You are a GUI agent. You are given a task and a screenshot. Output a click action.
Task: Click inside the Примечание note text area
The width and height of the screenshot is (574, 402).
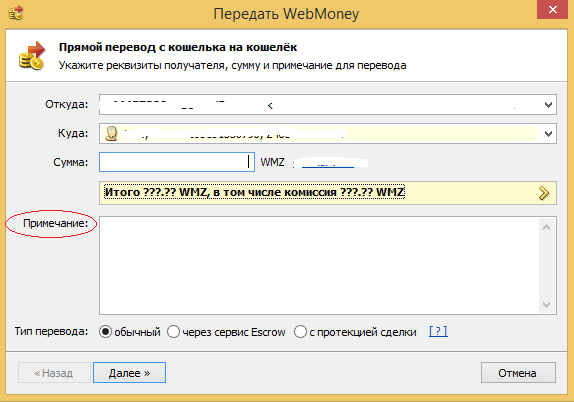tap(319, 265)
